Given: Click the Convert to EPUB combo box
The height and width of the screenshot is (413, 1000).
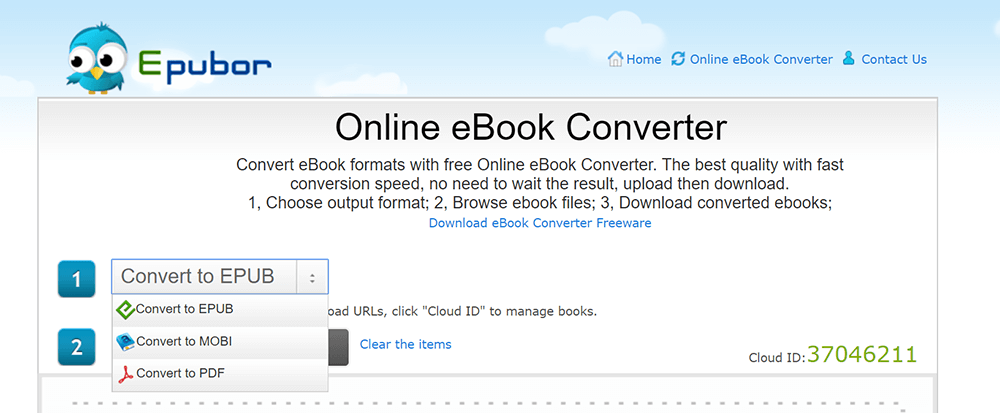Looking at the screenshot, I should coord(205,277).
